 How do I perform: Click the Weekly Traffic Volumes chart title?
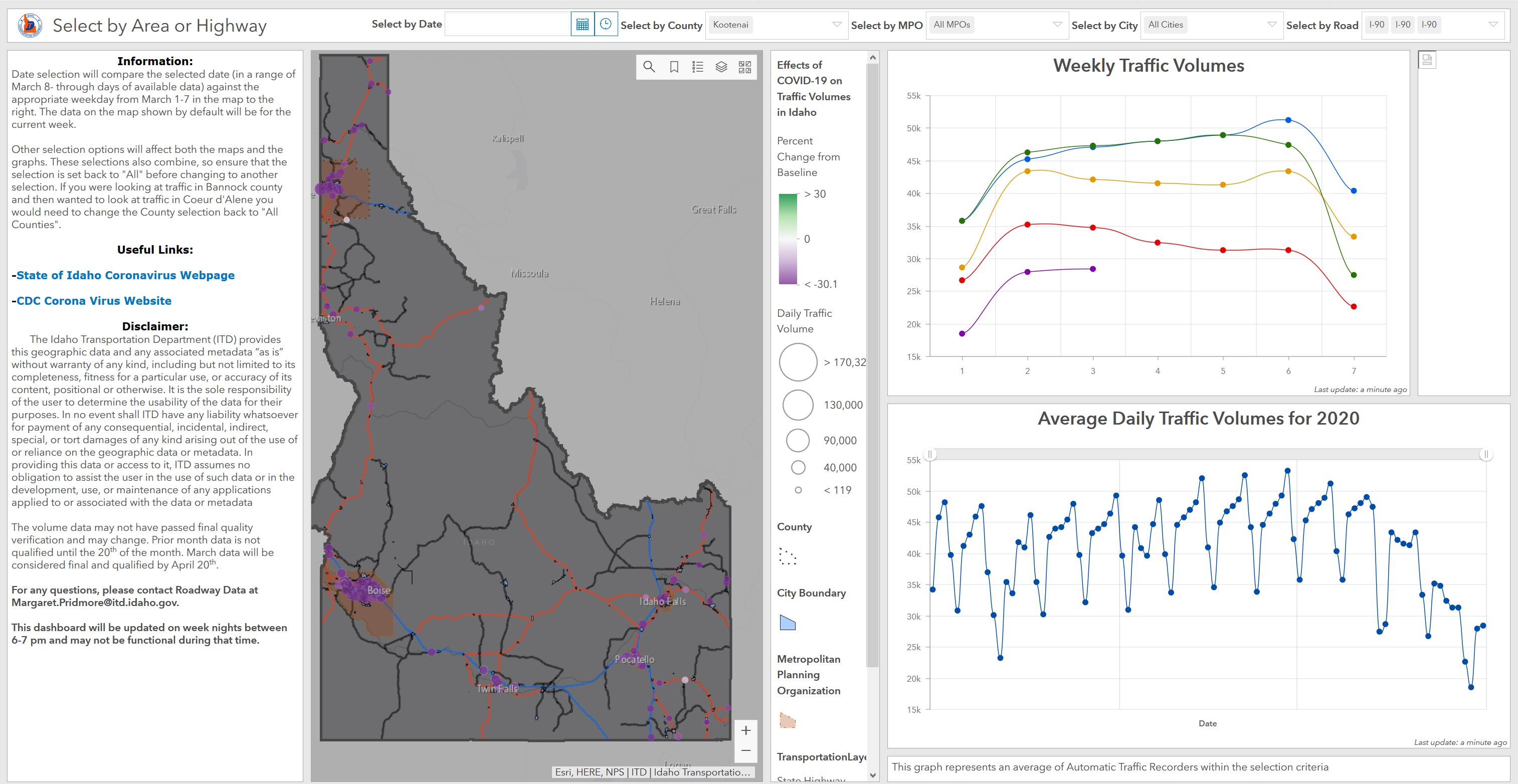1149,65
